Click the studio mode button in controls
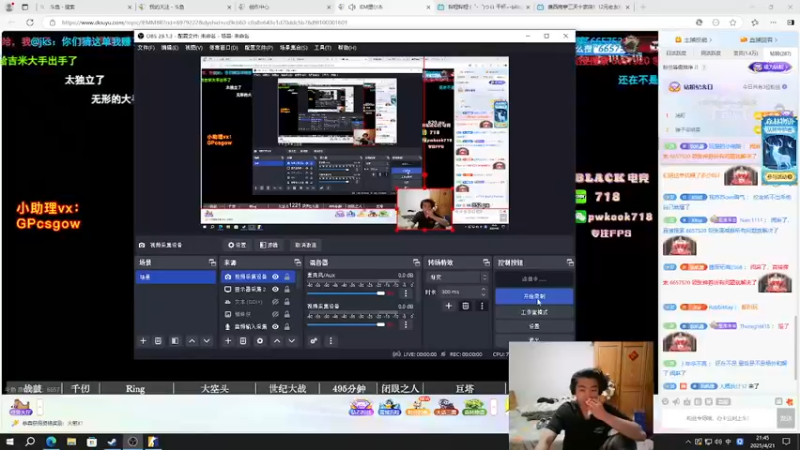Image resolution: width=800 pixels, height=450 pixels. (x=534, y=312)
